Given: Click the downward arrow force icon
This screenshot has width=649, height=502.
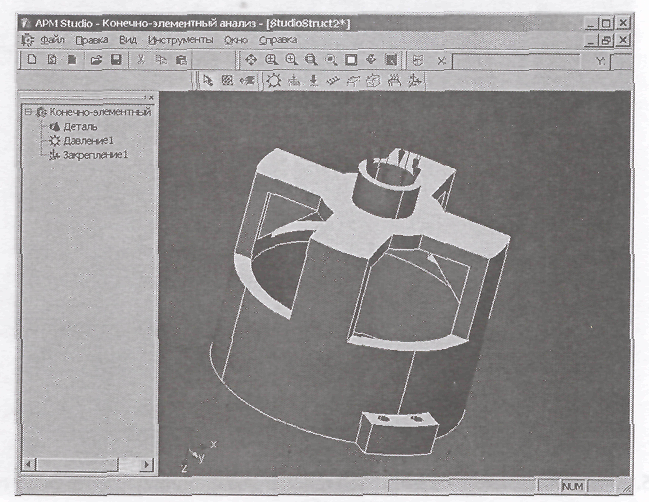Looking at the screenshot, I should pyautogui.click(x=314, y=80).
